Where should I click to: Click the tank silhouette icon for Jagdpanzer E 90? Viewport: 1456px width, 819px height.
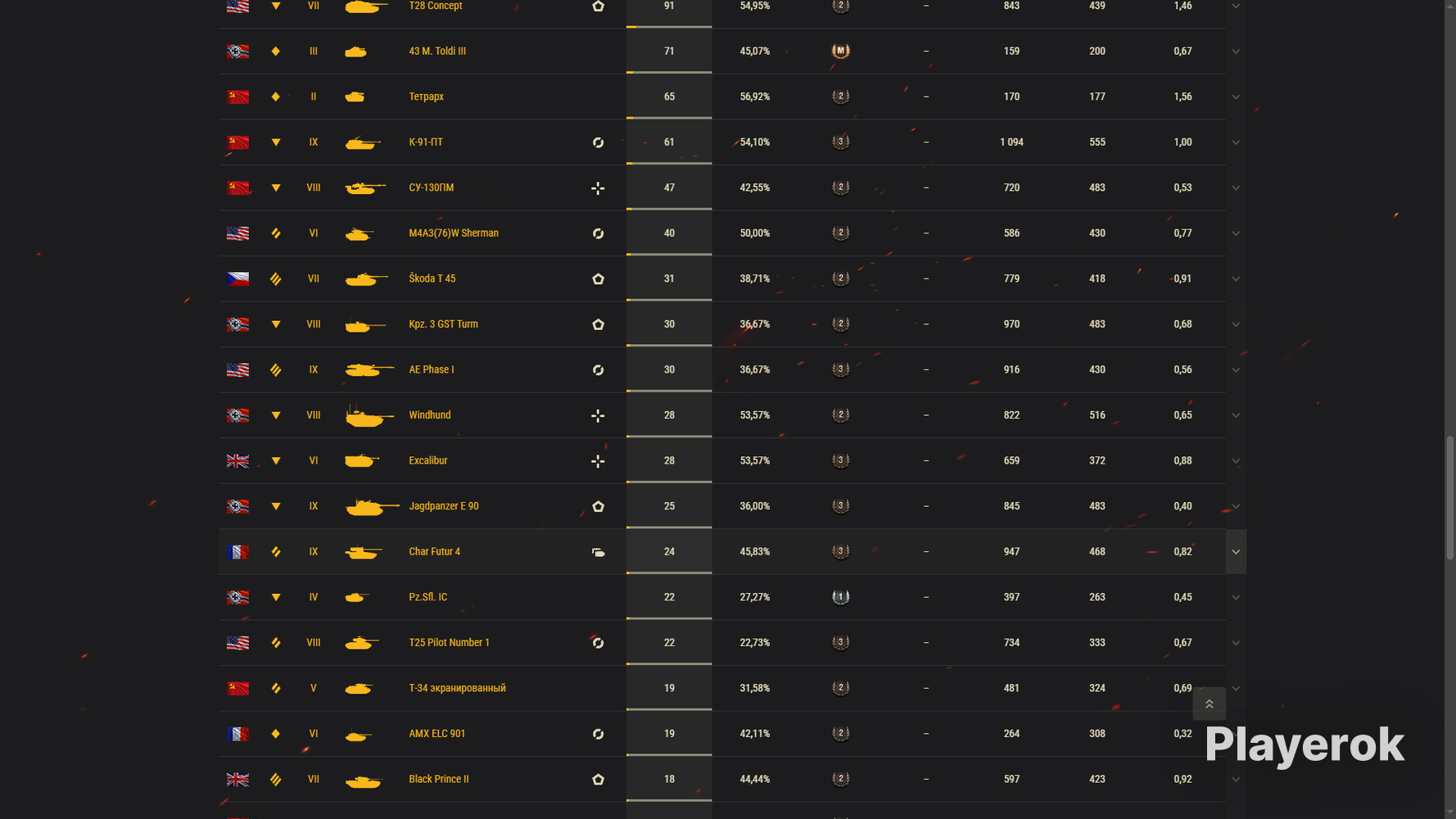[373, 507]
